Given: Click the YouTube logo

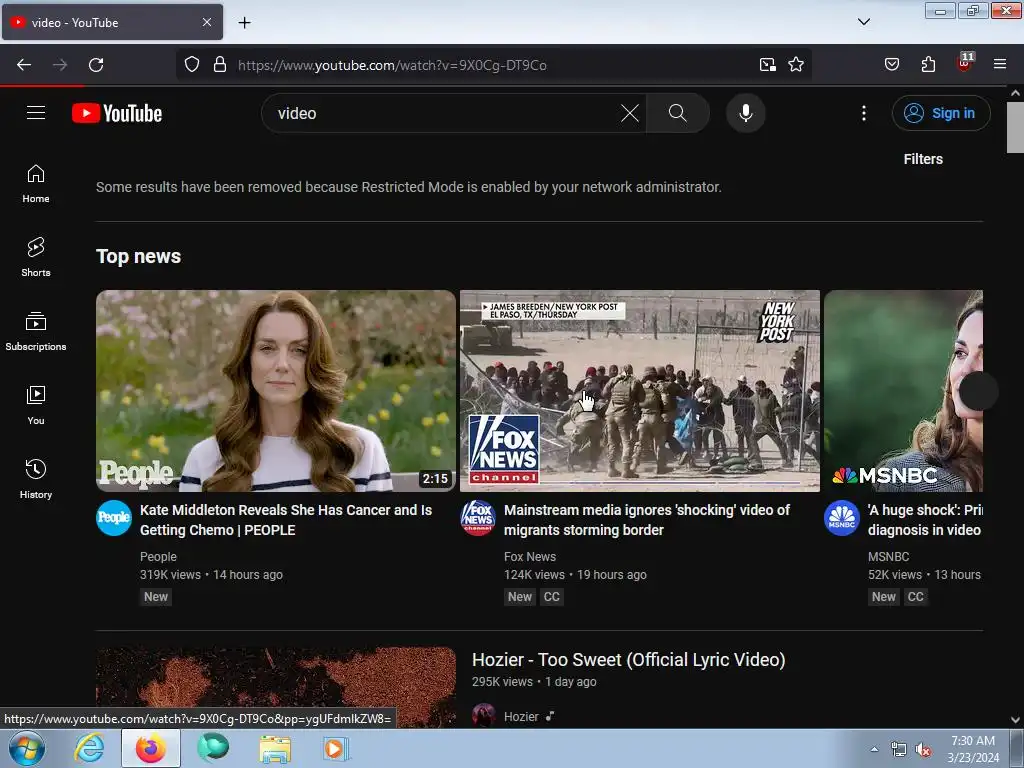Looking at the screenshot, I should [117, 113].
